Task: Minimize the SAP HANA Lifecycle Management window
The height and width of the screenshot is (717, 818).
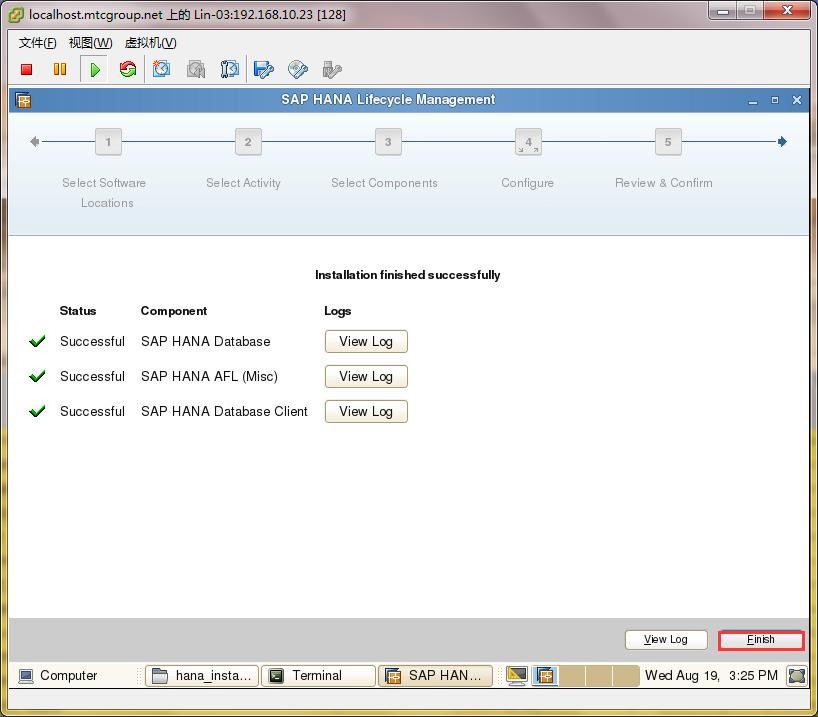Action: pyautogui.click(x=753, y=100)
